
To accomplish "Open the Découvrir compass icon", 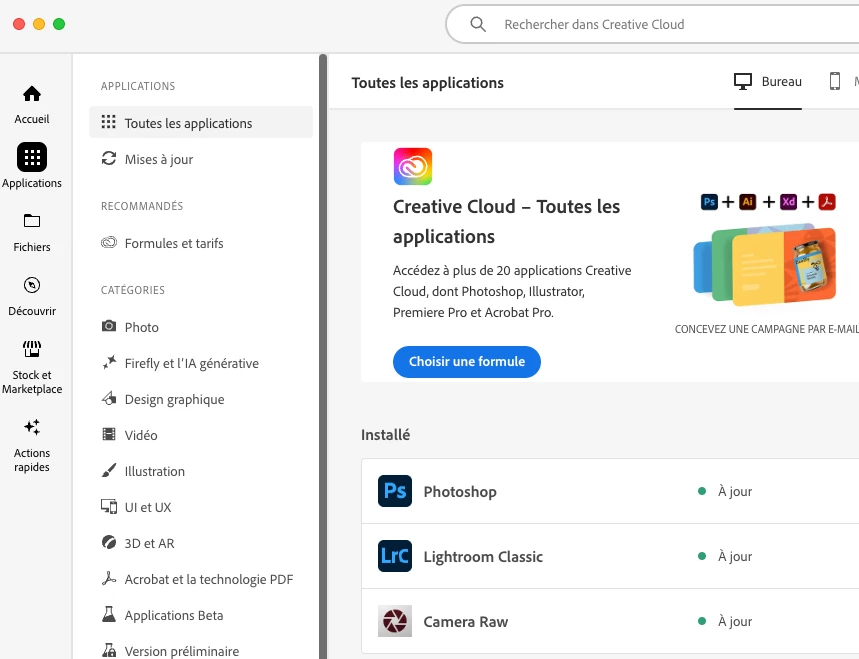I will coord(32,285).
